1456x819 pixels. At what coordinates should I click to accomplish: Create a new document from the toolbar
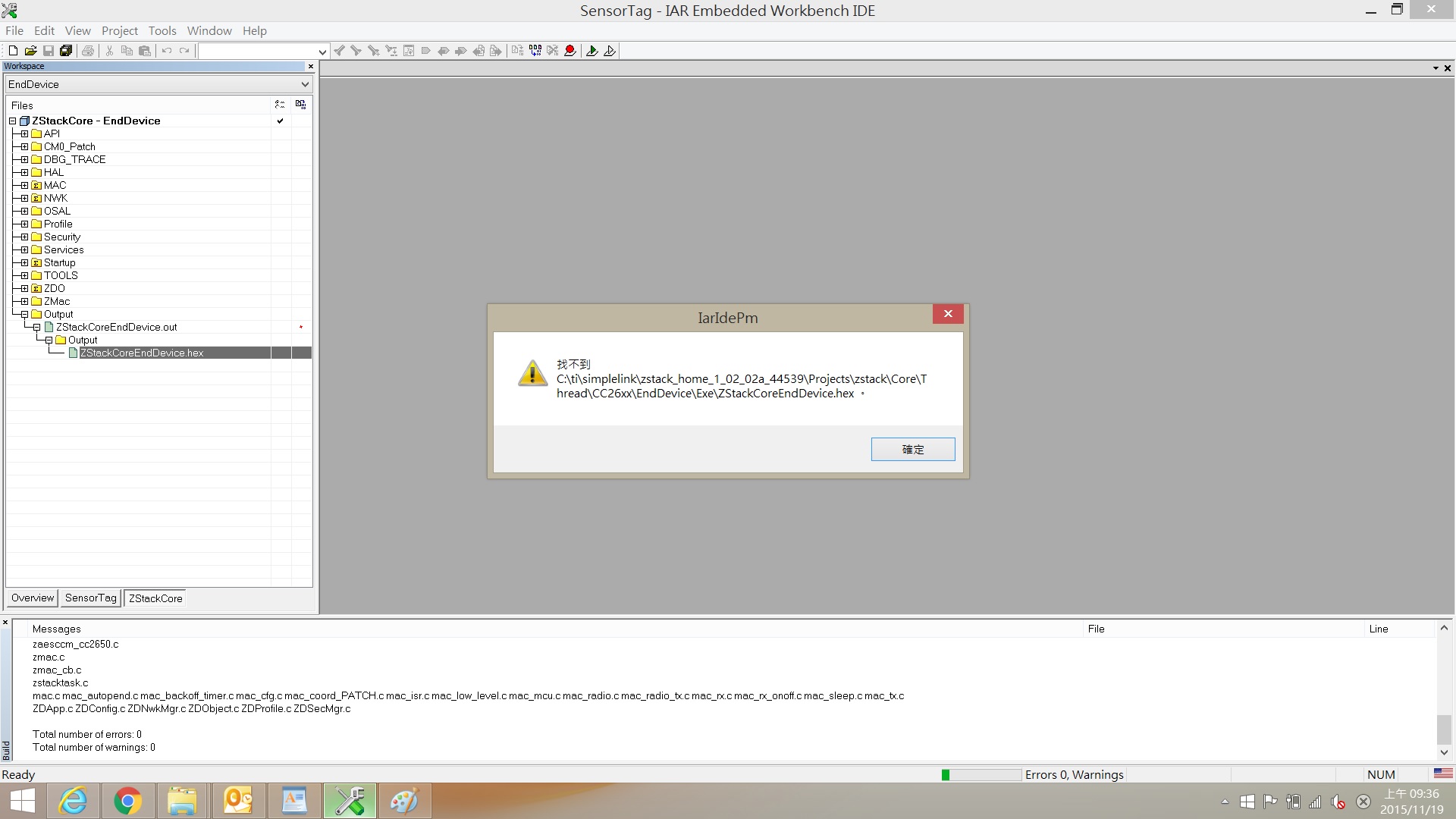pos(13,51)
